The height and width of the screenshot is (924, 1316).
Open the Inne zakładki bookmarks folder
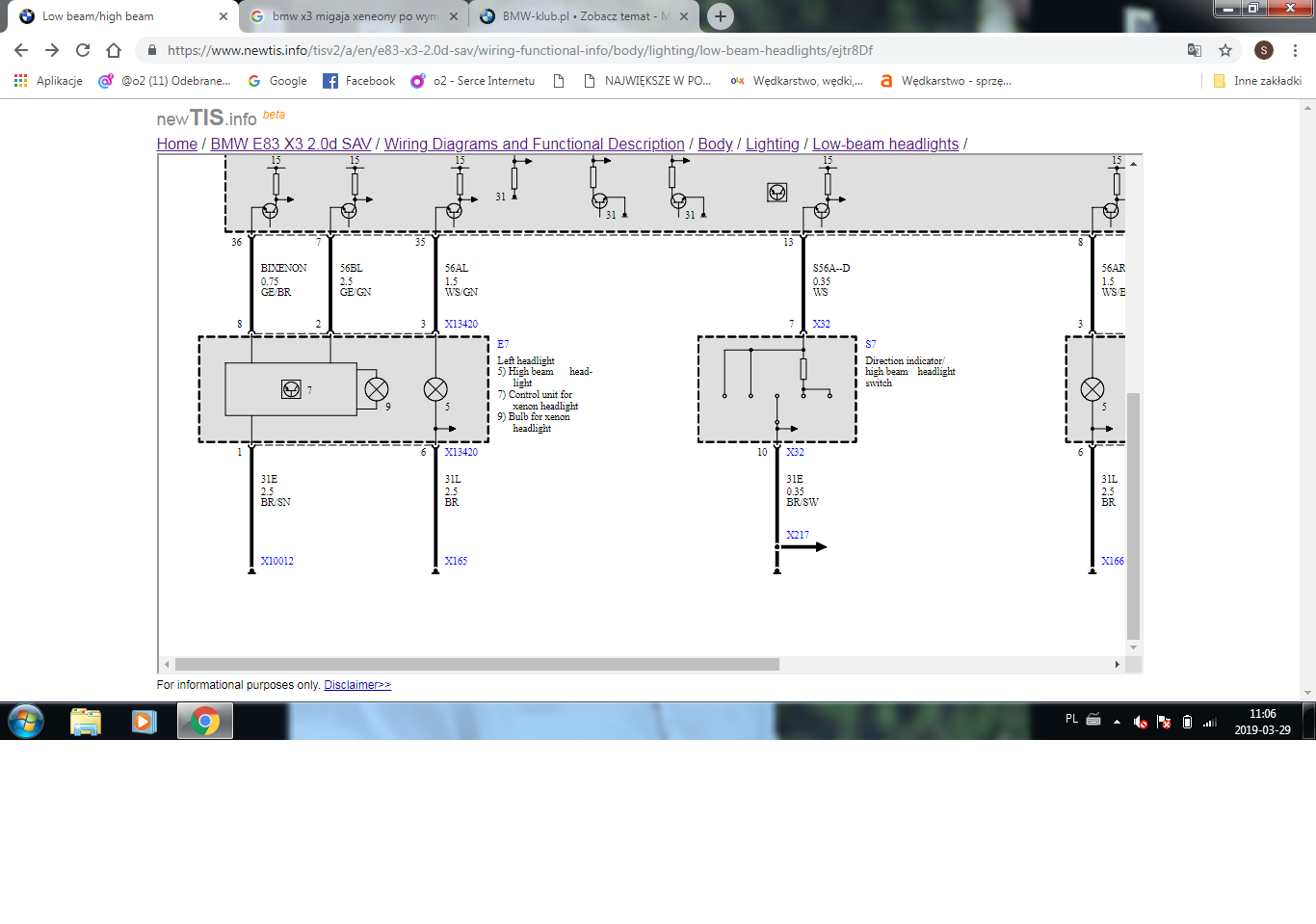tap(1257, 81)
